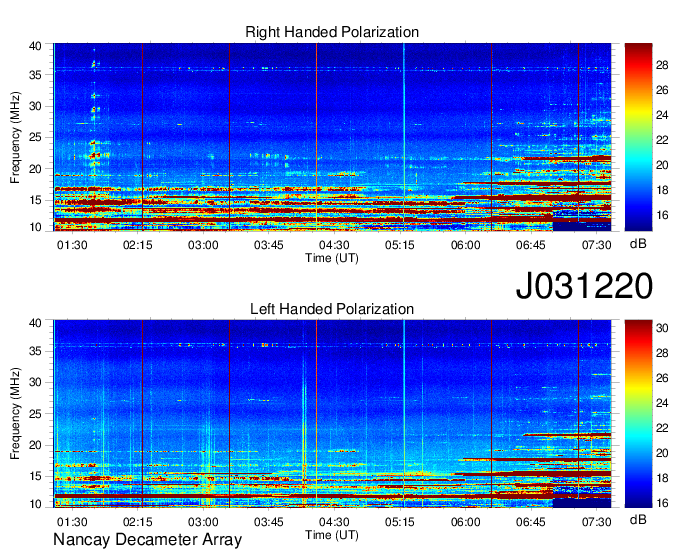Click dB unit label of right-handed colorbar
The image size is (680, 552).
click(x=638, y=244)
